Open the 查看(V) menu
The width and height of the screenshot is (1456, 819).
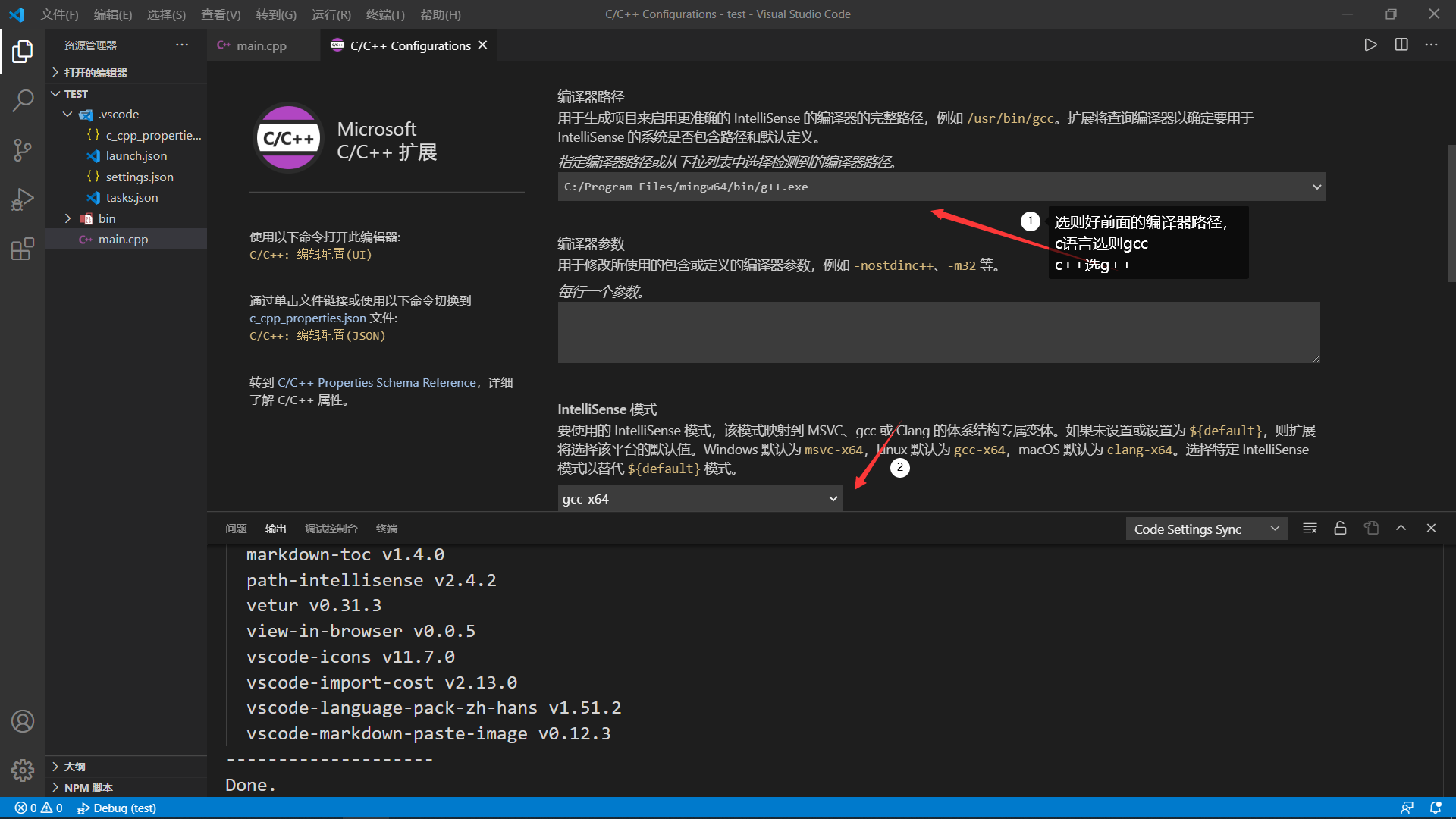click(x=221, y=14)
